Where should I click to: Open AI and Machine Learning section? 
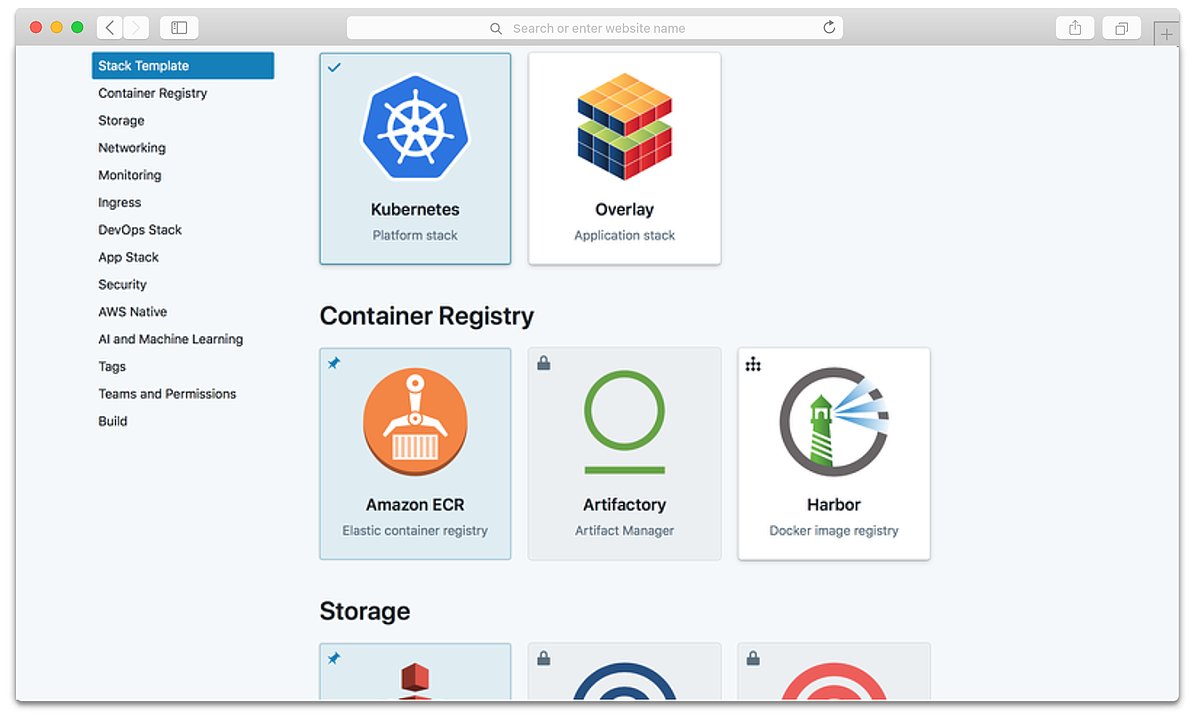(171, 340)
